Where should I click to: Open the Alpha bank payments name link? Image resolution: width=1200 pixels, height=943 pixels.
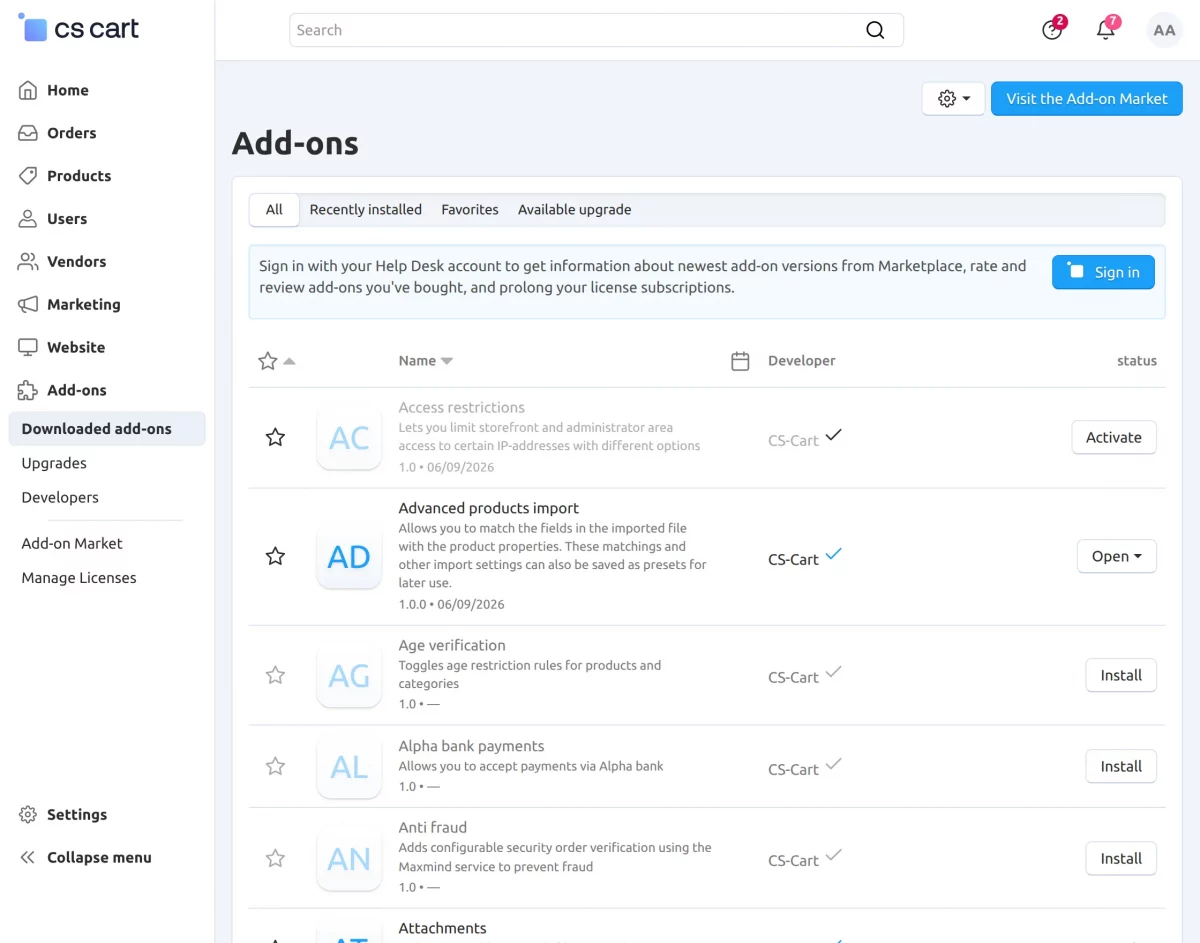(x=471, y=746)
